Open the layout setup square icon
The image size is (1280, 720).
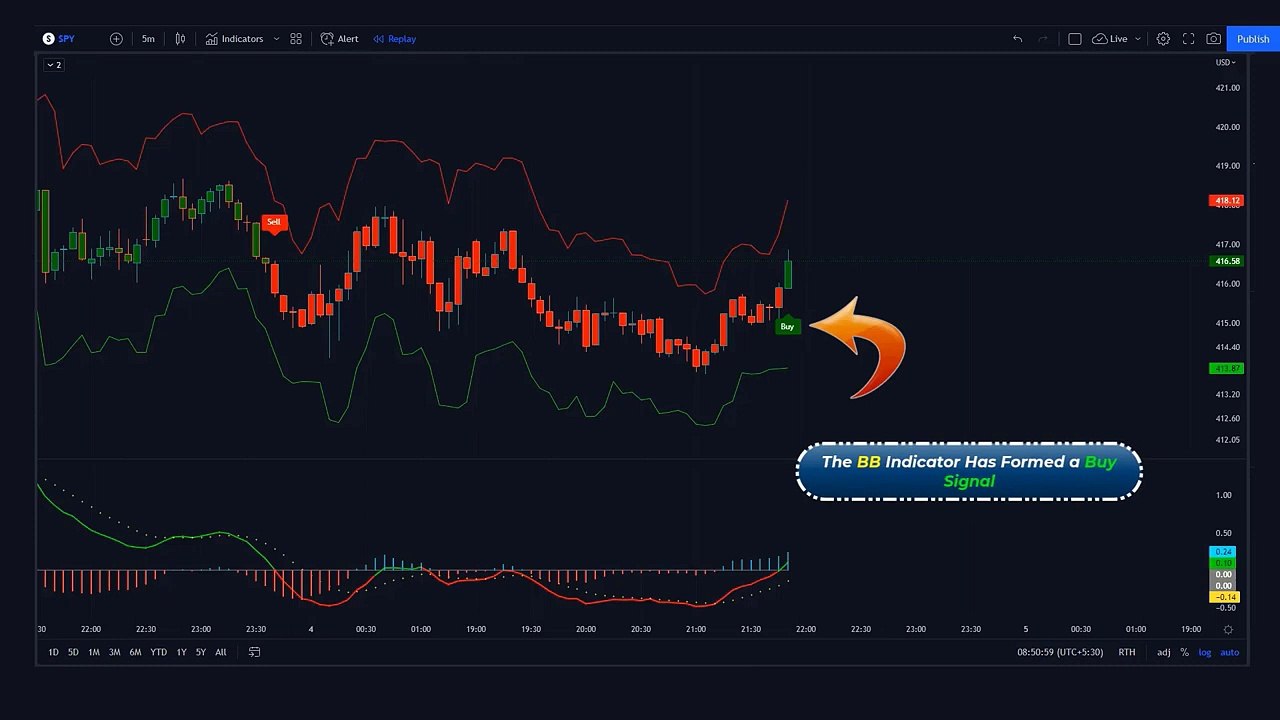(x=1075, y=39)
